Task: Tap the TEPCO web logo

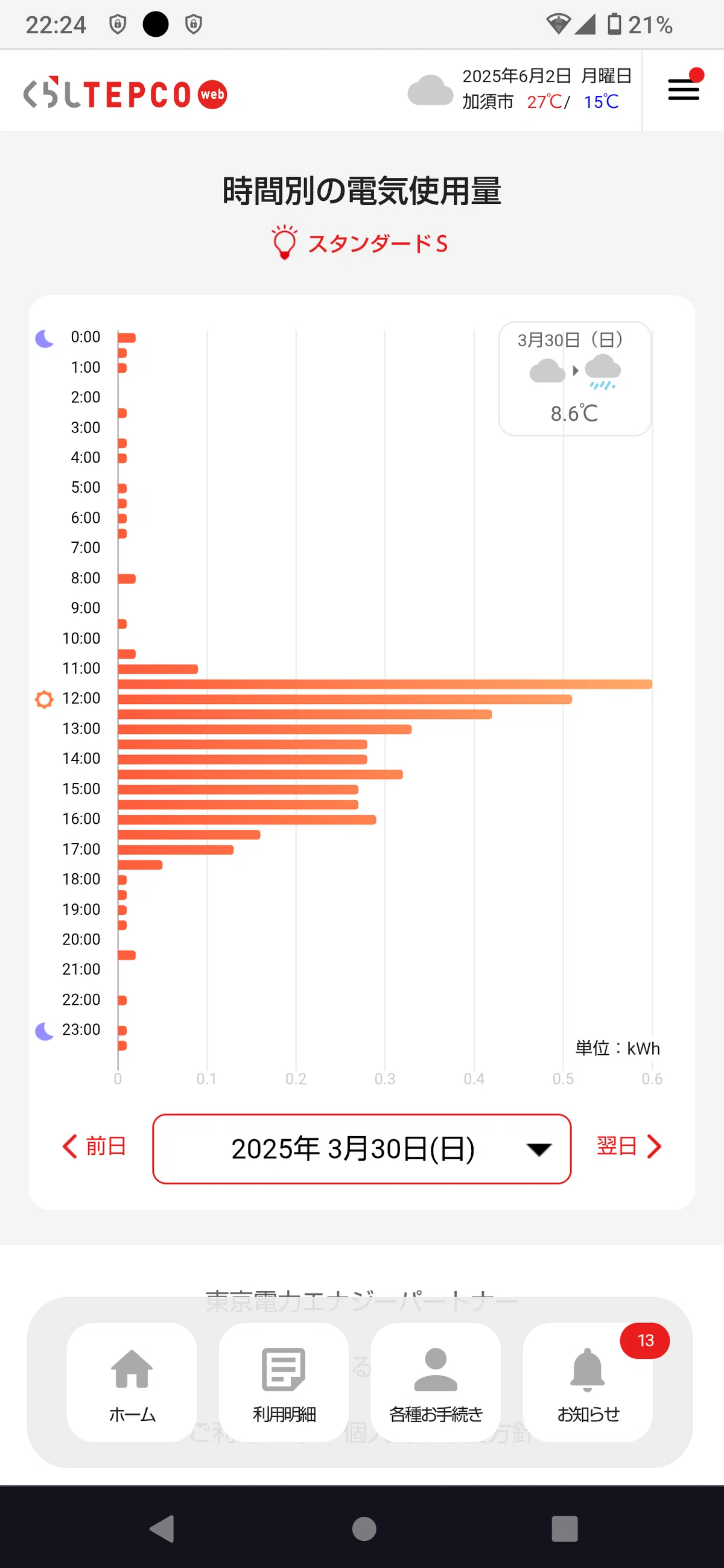Action: (125, 93)
